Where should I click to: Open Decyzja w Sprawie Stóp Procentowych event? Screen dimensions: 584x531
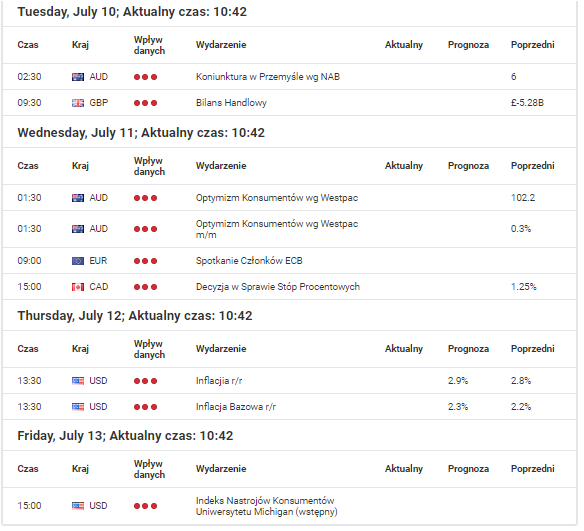coord(278,287)
